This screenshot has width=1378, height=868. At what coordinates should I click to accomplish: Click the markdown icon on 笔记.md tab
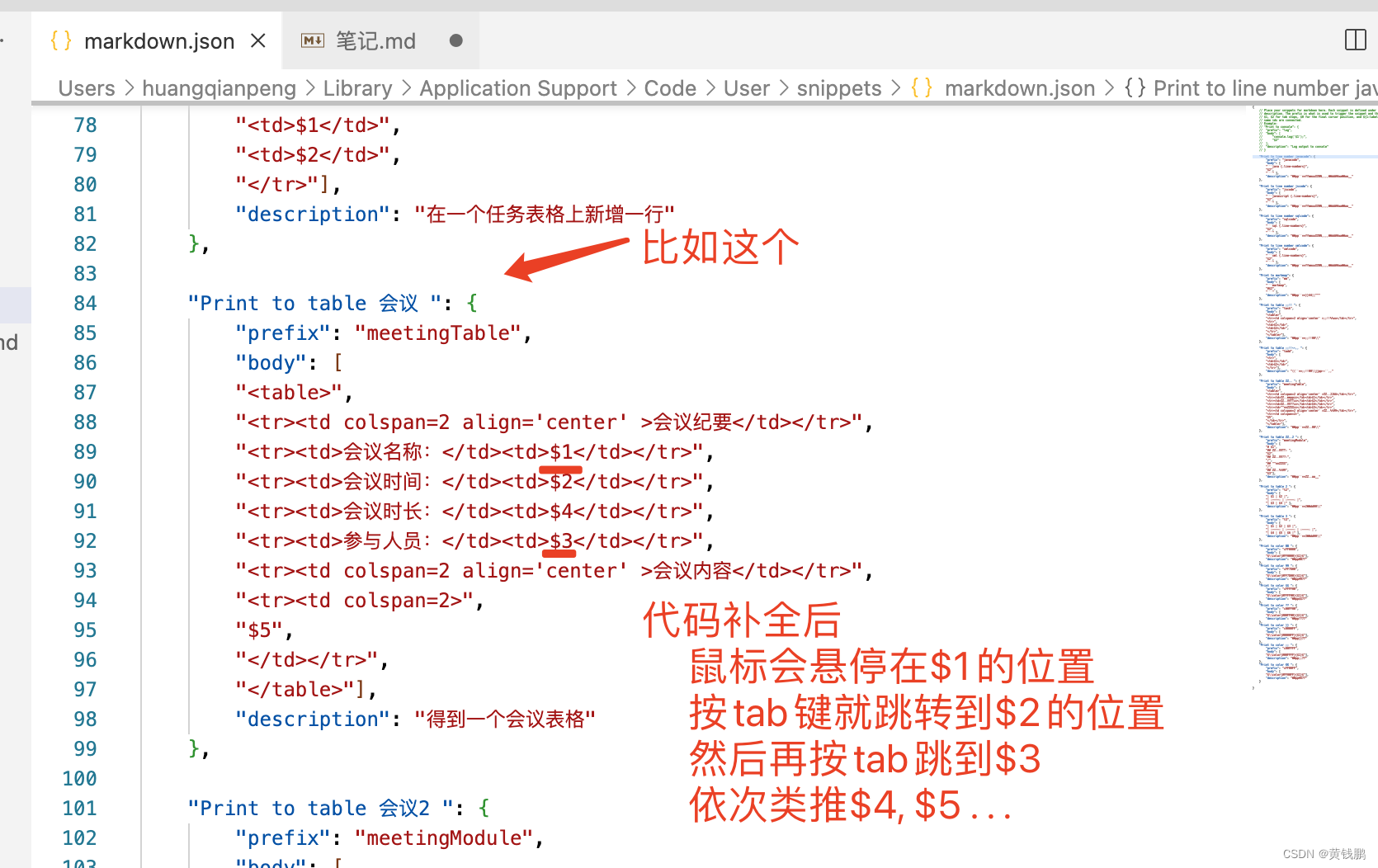(313, 40)
